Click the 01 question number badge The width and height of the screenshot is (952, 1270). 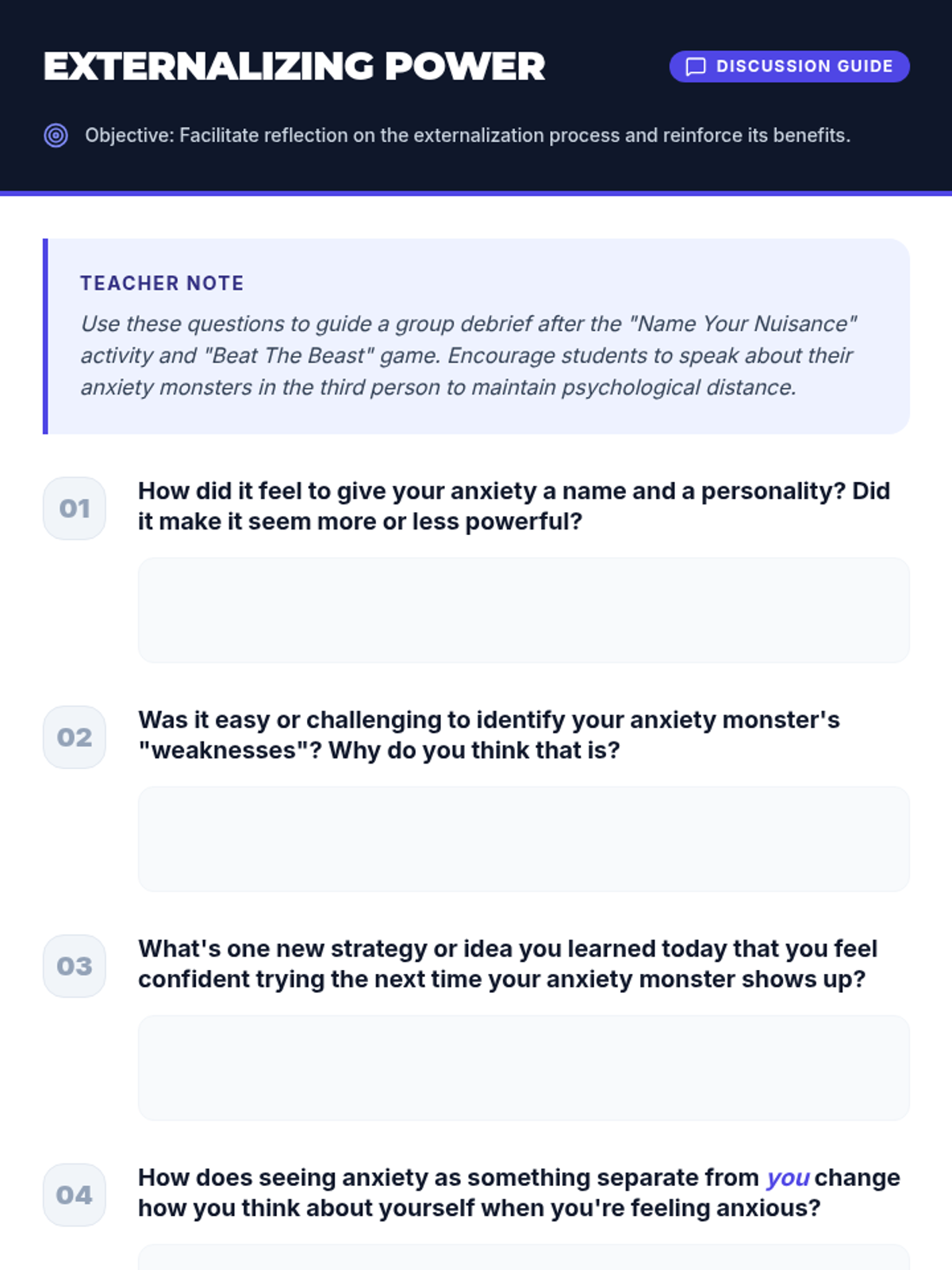tap(75, 509)
